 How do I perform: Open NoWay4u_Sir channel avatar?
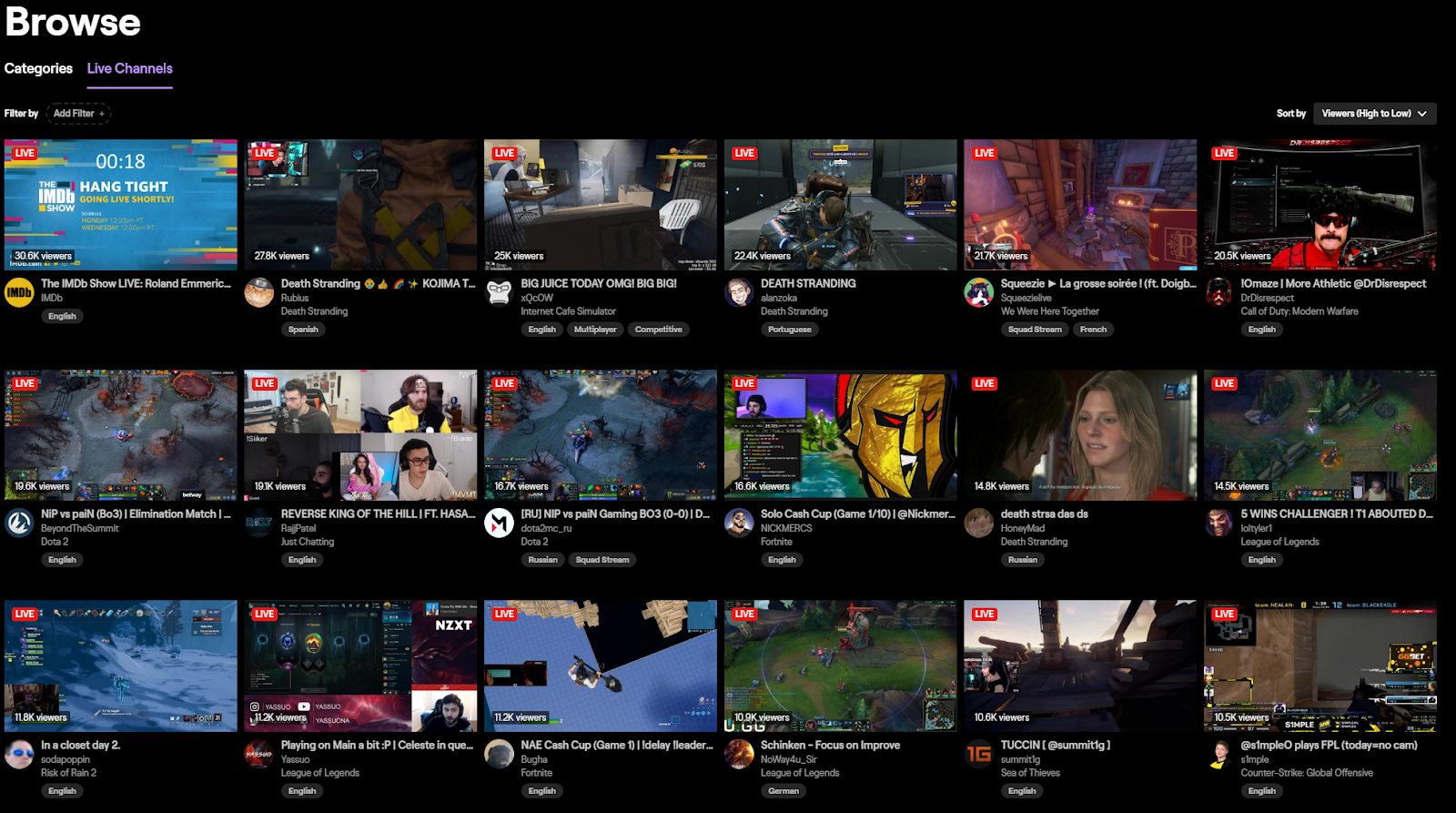[x=739, y=755]
